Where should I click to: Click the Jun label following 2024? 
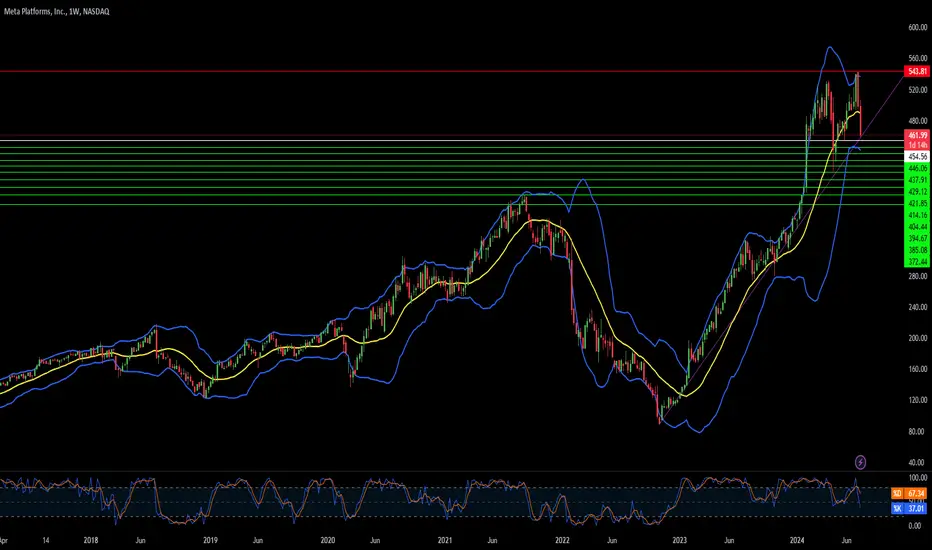[x=847, y=540]
